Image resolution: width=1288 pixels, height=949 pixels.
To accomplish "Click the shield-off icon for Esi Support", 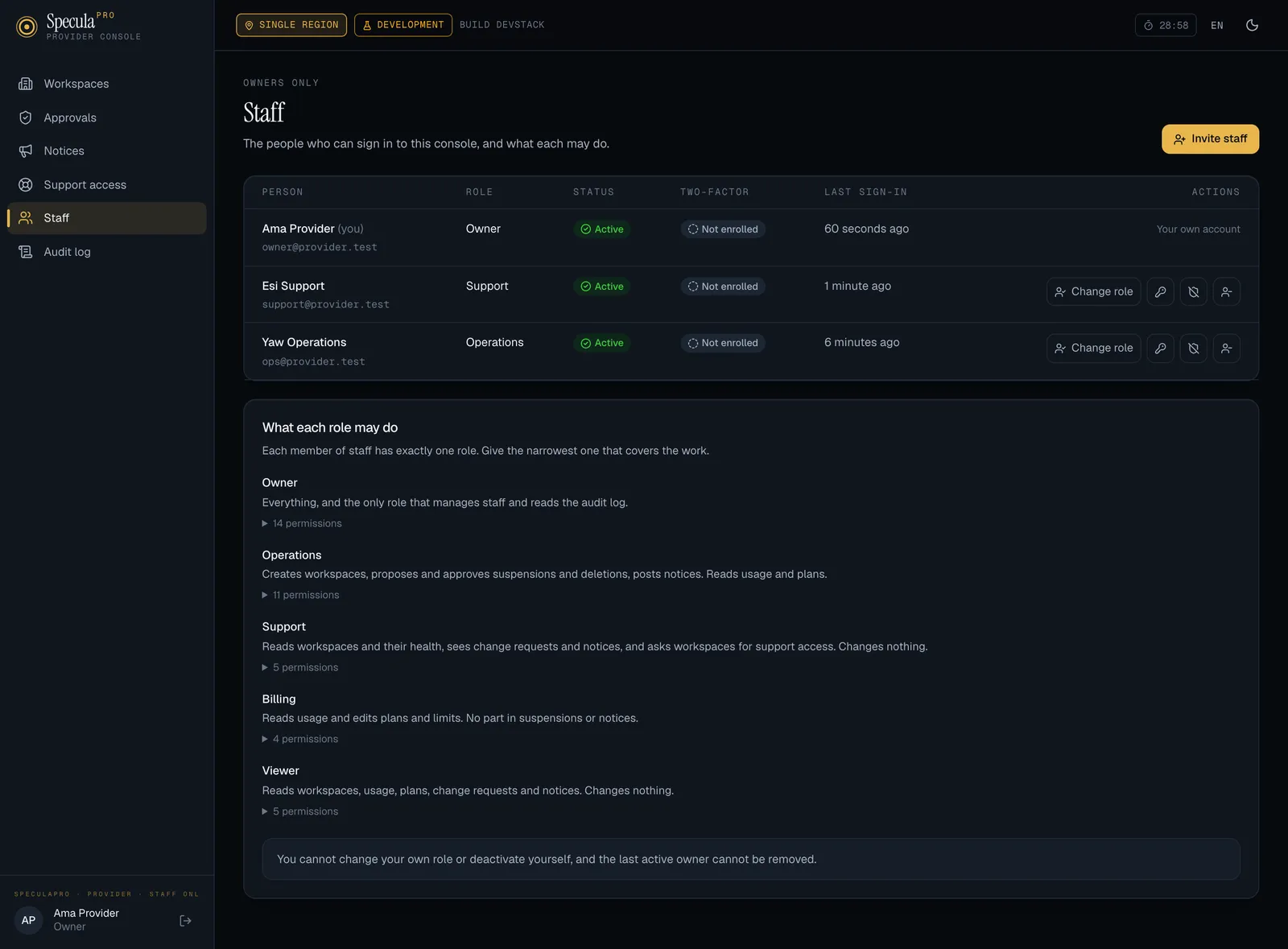I will point(1194,291).
